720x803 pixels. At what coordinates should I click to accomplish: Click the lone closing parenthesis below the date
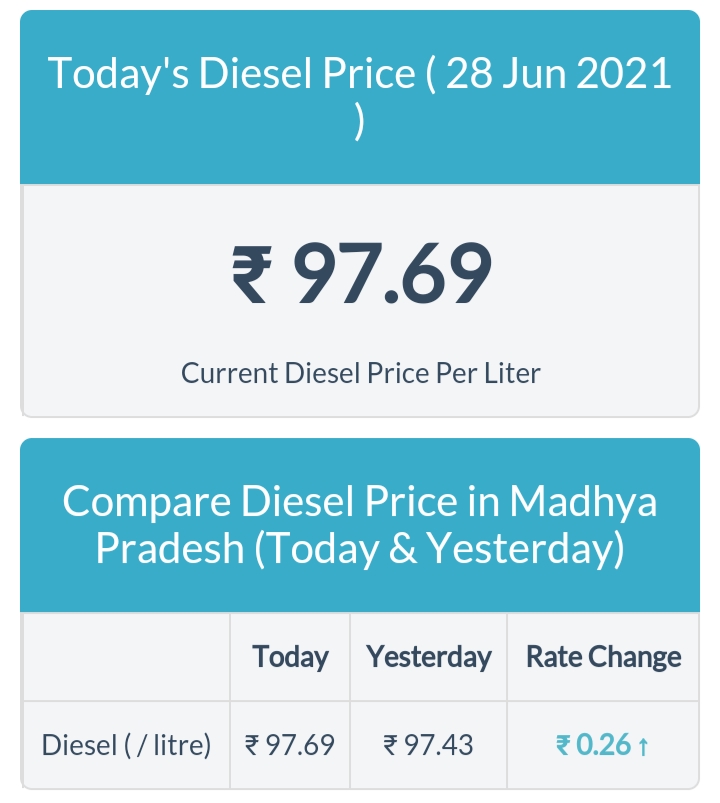coord(360,125)
